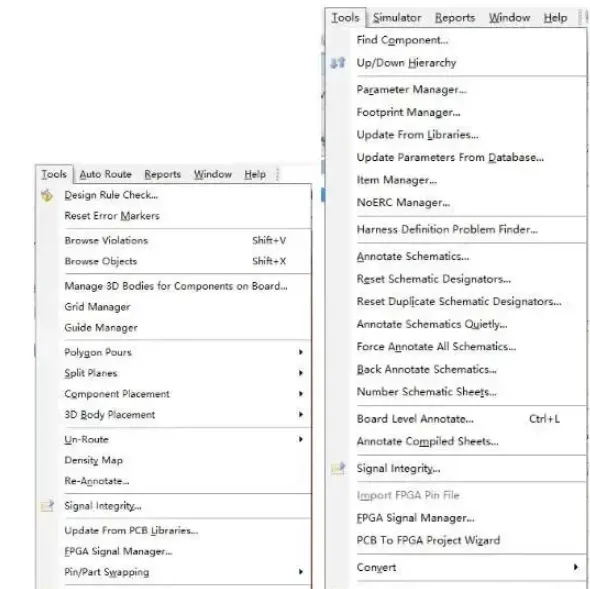This screenshot has height=589, width=590.
Task: Open the Window menu in the PCB menu bar
Action: tap(213, 174)
